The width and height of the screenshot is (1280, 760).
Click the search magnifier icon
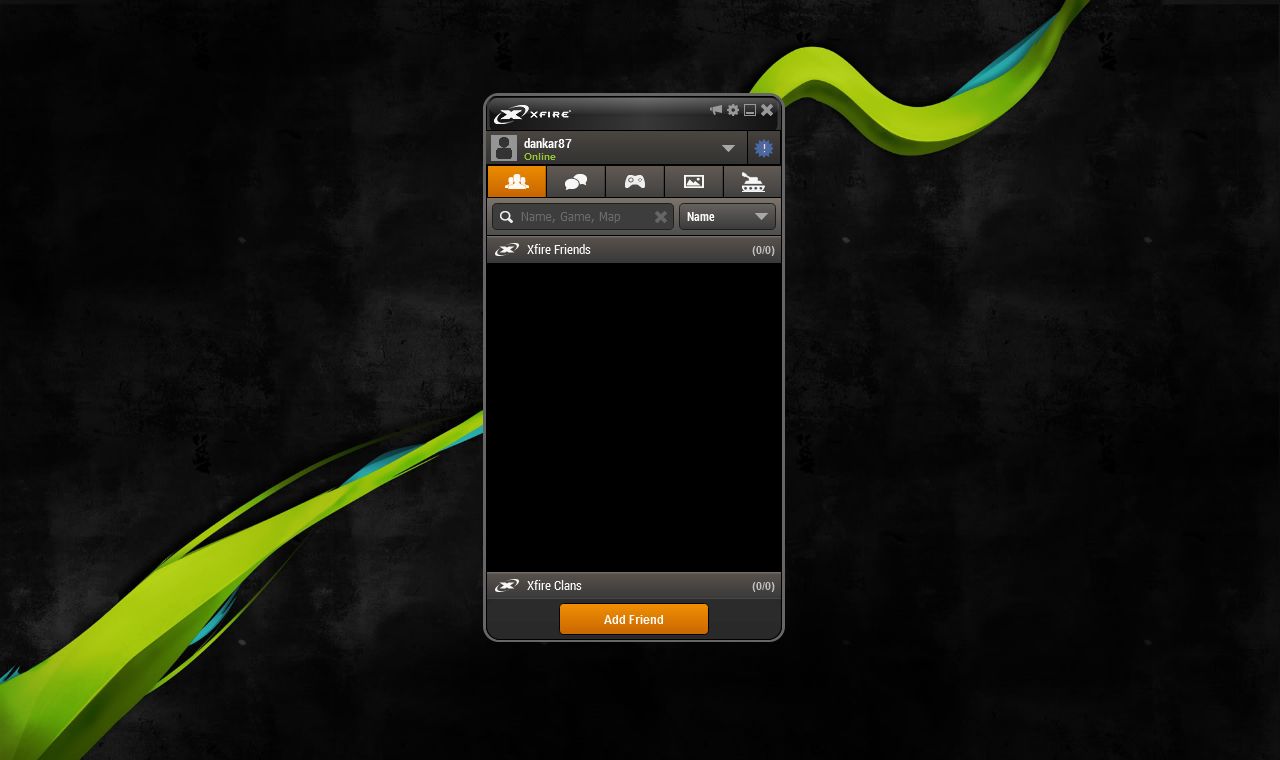click(x=507, y=216)
